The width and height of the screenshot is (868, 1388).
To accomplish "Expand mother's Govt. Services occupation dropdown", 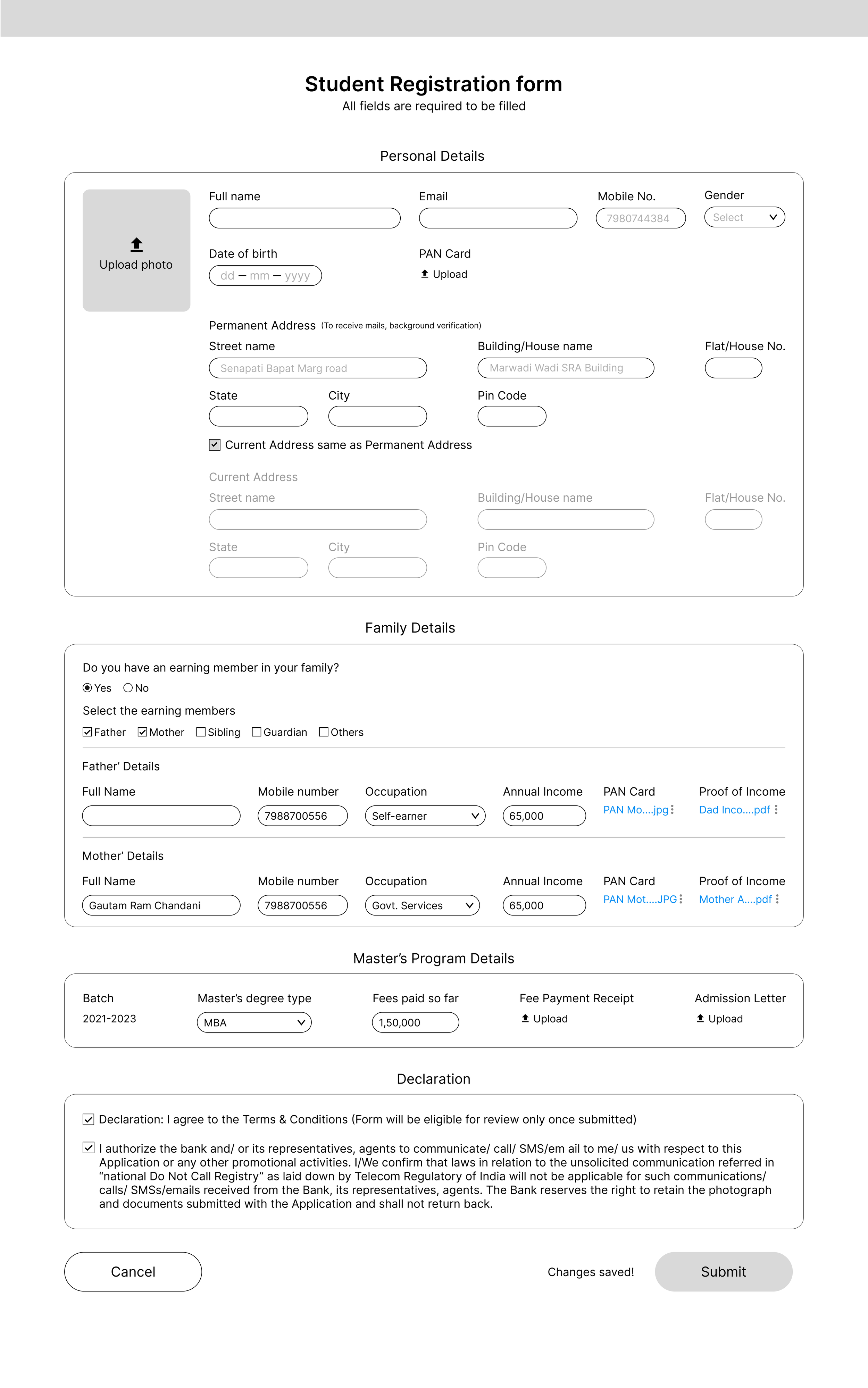I will (422, 905).
